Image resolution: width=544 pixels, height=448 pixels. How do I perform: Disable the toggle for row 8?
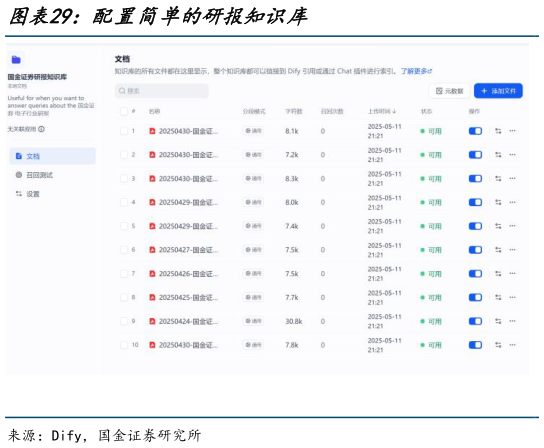point(475,297)
